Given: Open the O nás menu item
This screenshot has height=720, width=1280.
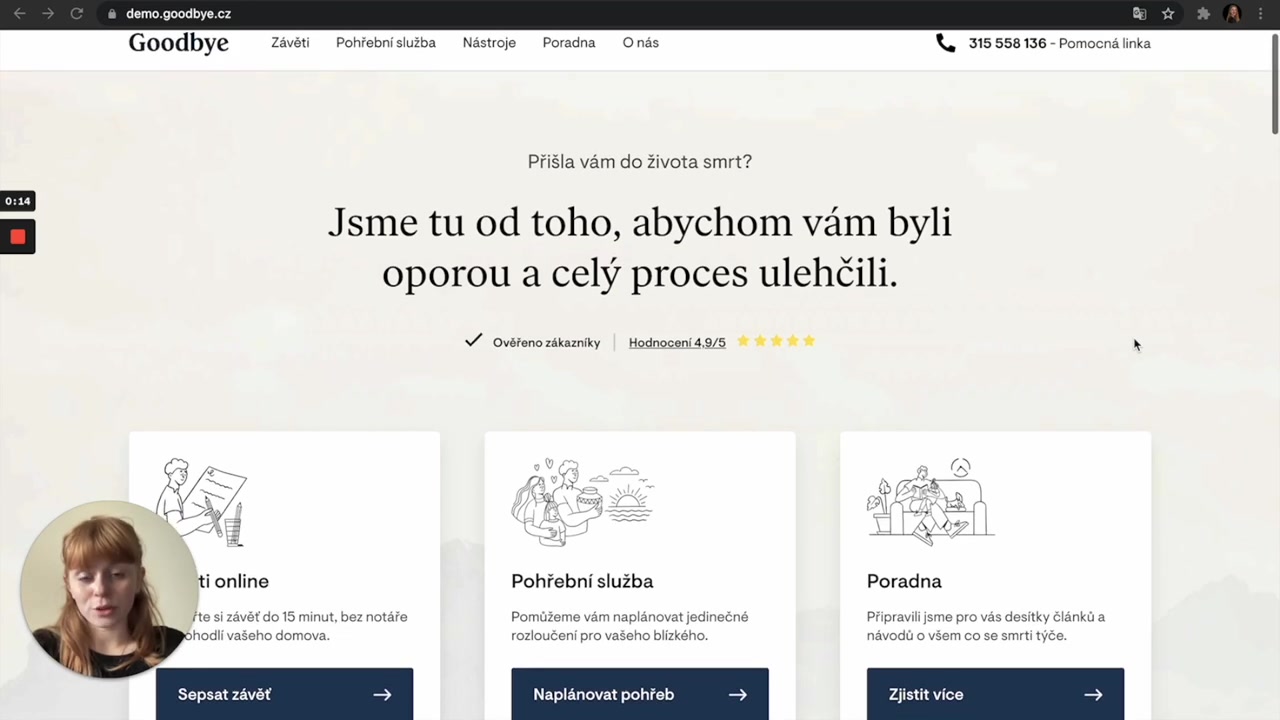Looking at the screenshot, I should (x=640, y=43).
